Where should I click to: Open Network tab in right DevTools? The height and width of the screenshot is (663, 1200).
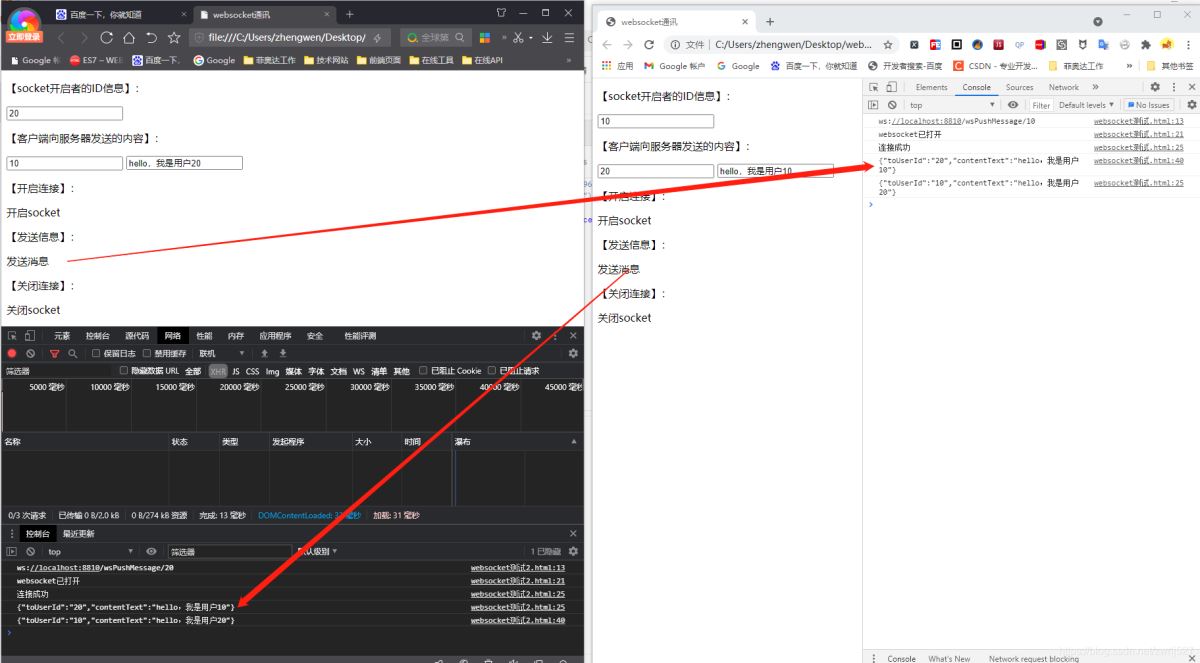[1063, 87]
